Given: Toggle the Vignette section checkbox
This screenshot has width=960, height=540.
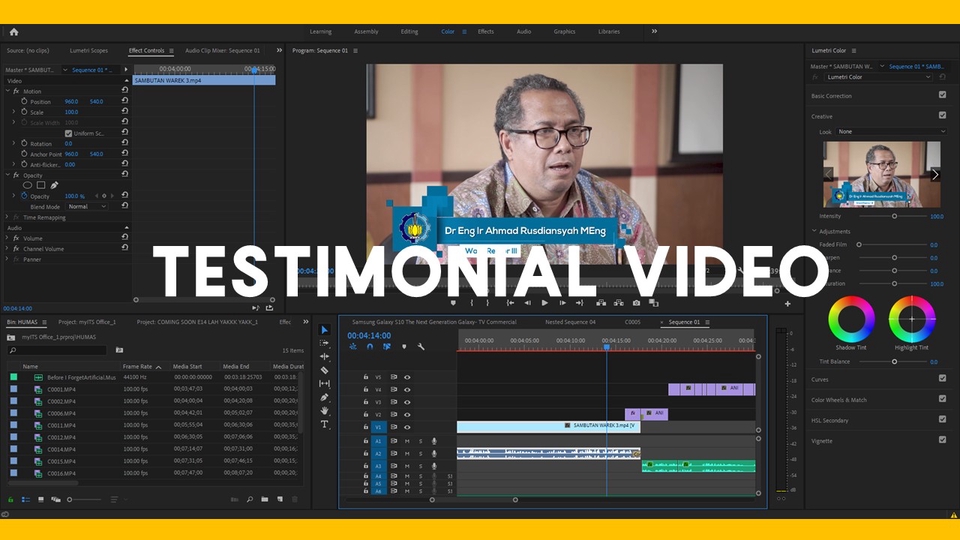Looking at the screenshot, I should pos(942,440).
